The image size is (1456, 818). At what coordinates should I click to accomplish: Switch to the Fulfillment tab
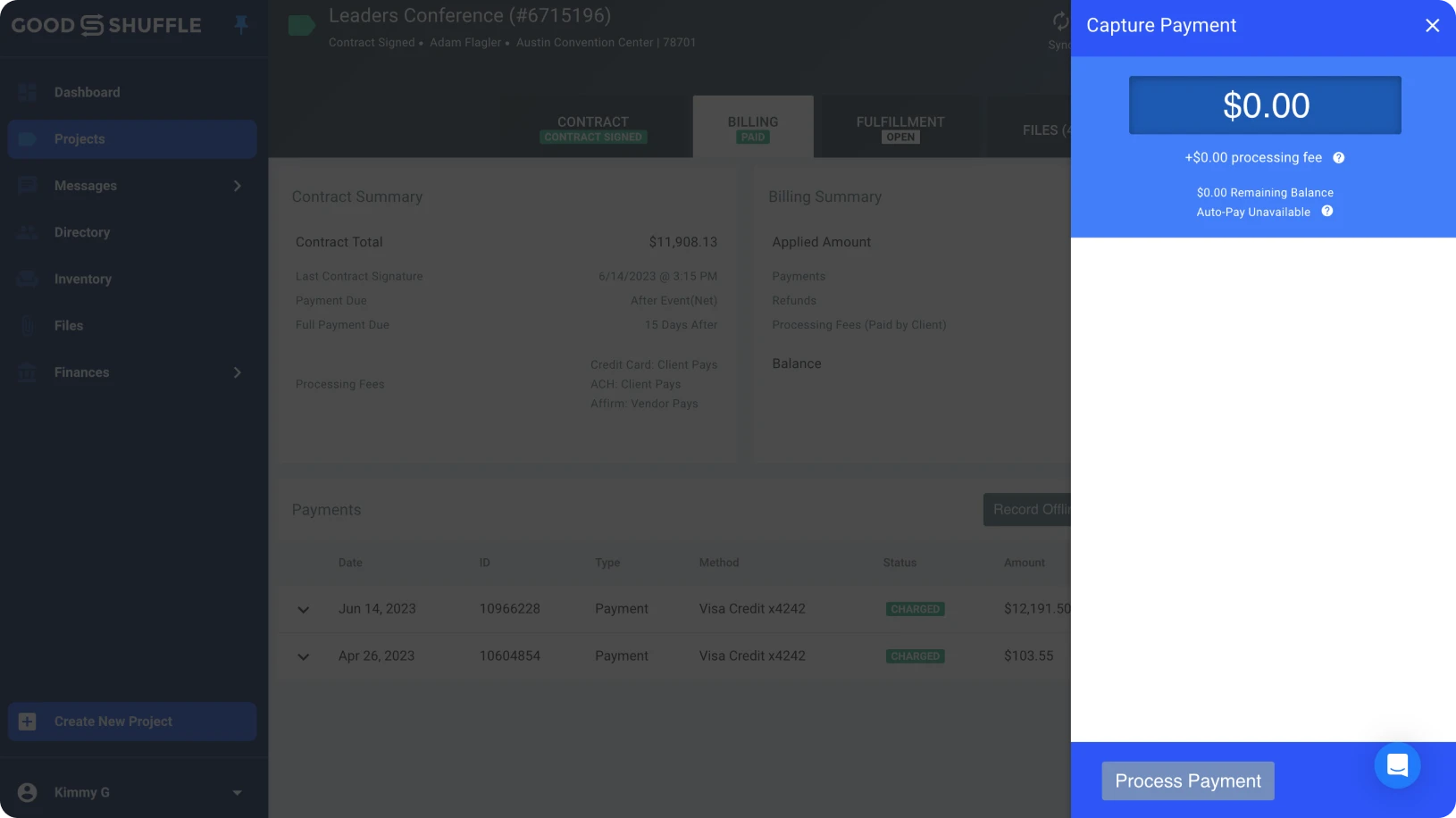(900, 128)
